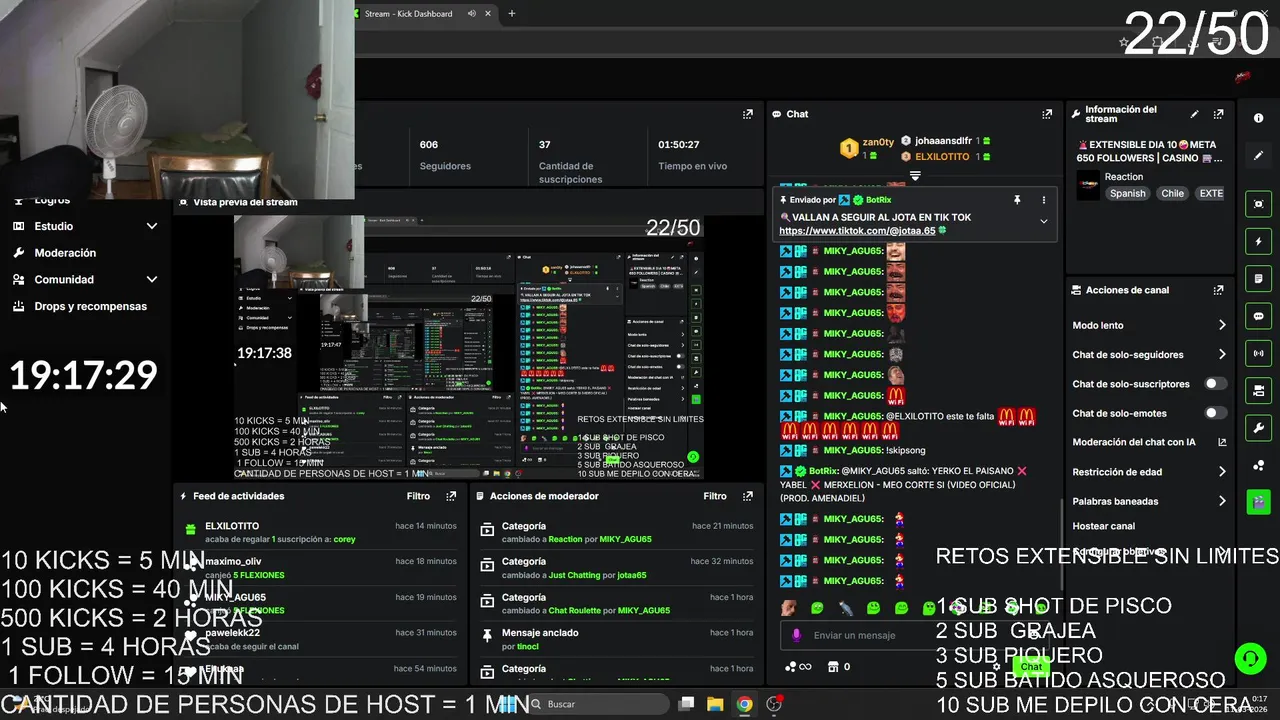Pop out the Chat panel
The width and height of the screenshot is (1280, 720).
click(x=1047, y=114)
